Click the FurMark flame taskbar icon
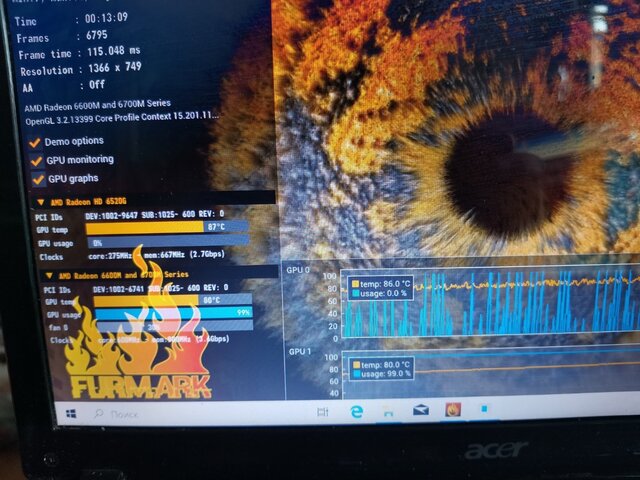The height and width of the screenshot is (480, 640). (452, 409)
